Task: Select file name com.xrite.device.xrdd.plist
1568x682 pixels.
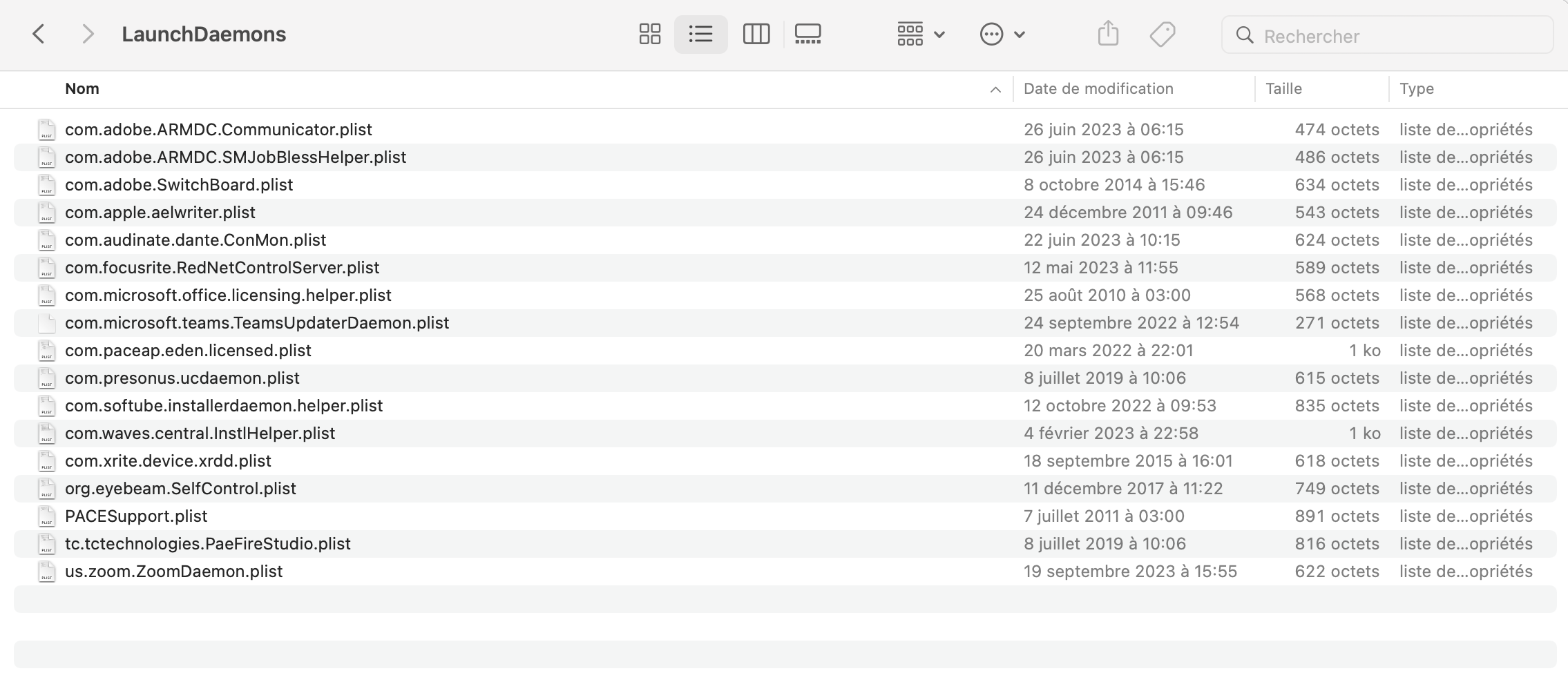Action: tap(168, 460)
